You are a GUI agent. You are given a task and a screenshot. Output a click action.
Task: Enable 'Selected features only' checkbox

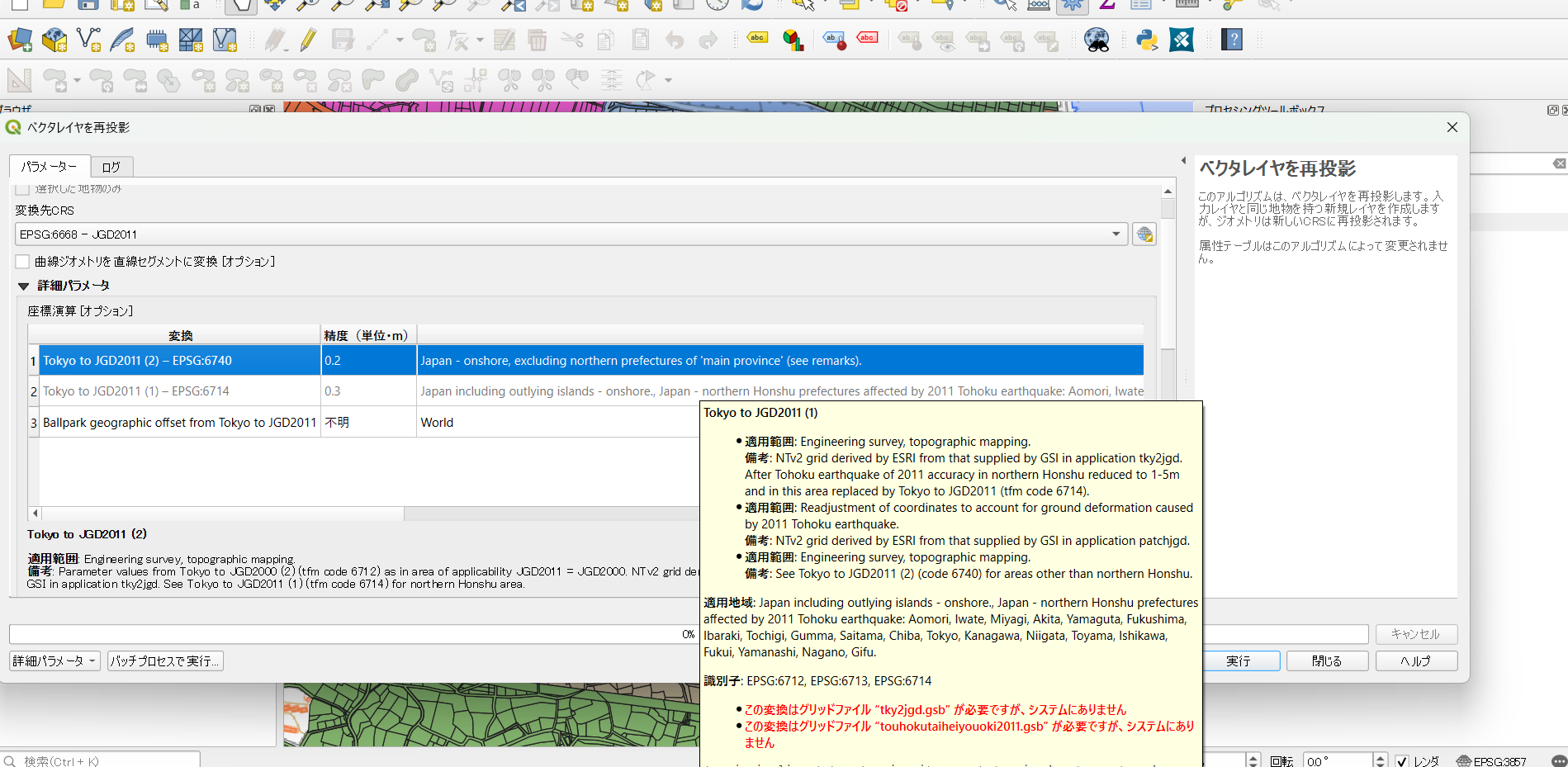[x=22, y=189]
